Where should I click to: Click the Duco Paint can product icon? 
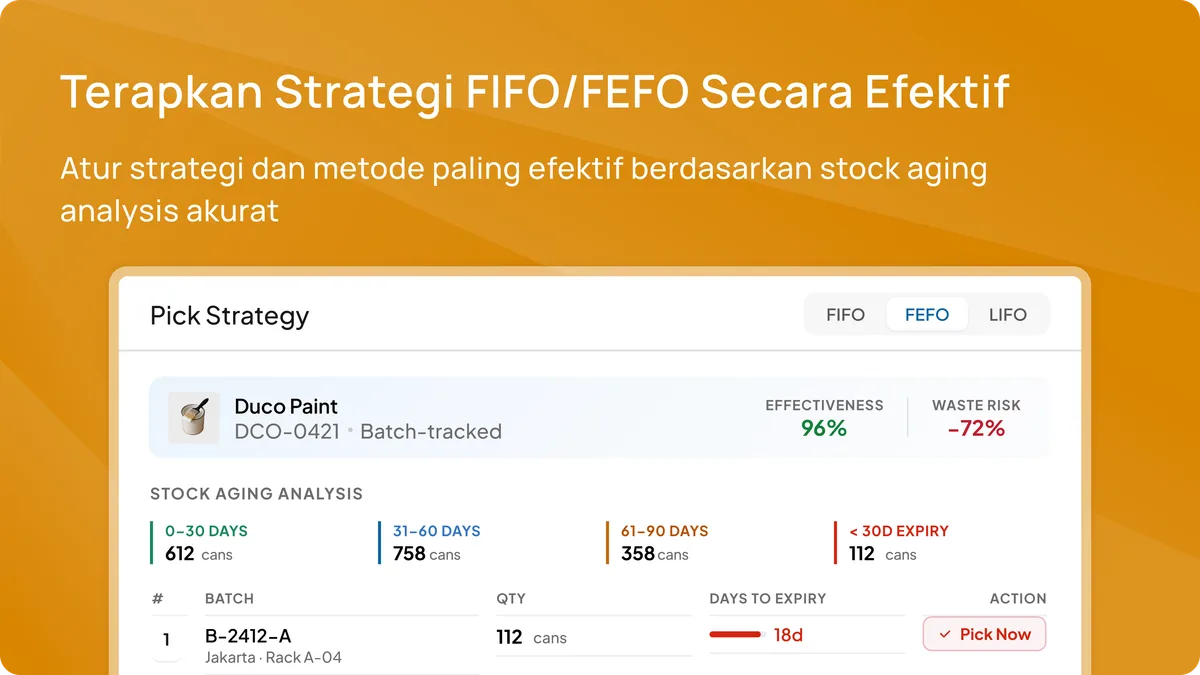pos(193,418)
